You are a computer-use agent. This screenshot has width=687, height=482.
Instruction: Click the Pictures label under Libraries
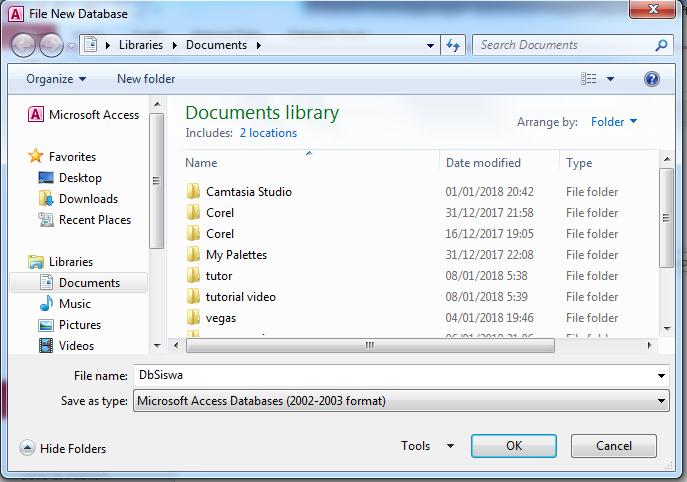(x=80, y=325)
